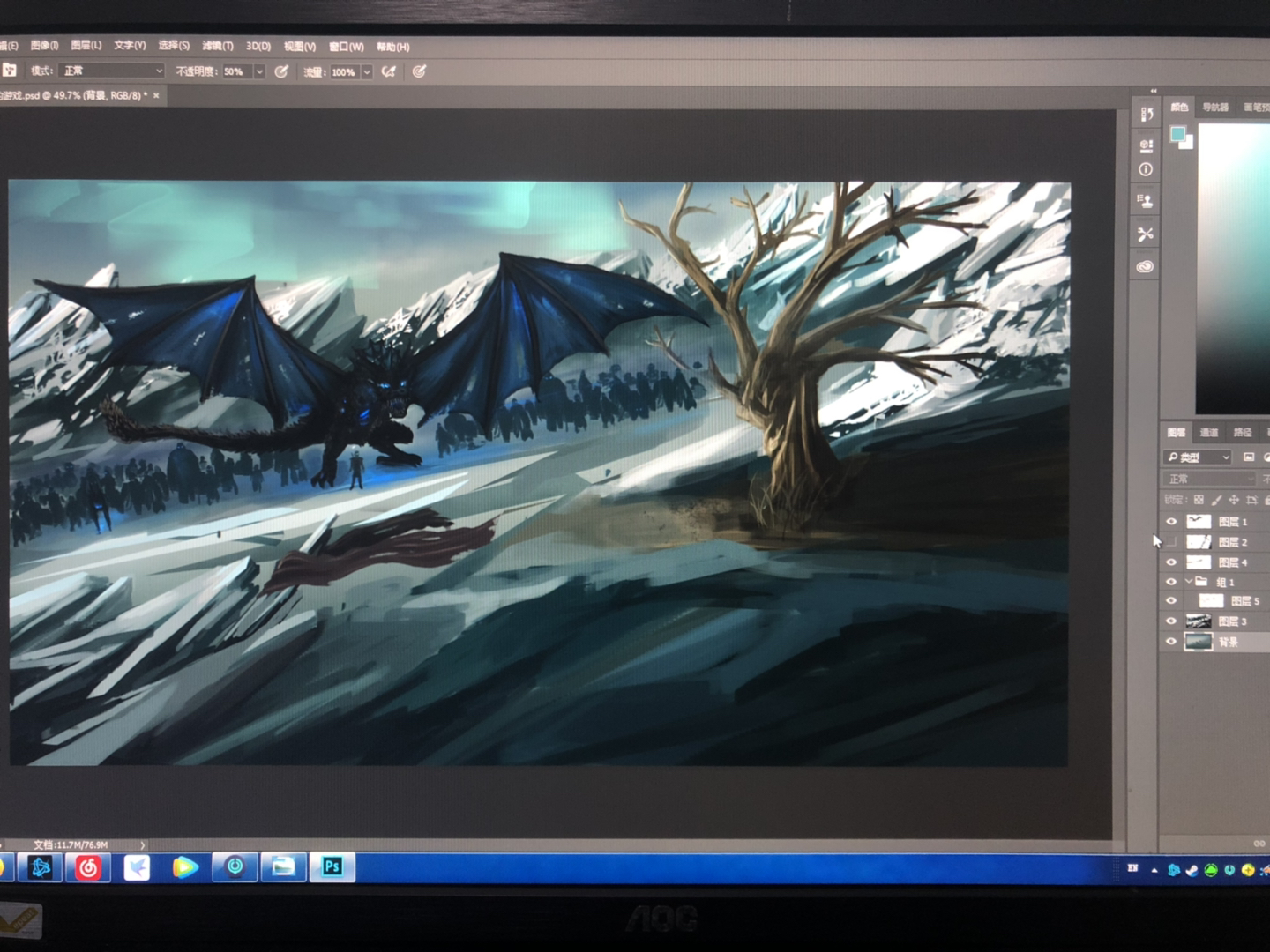Pick a color in the color field
Image resolution: width=1270 pixels, height=952 pixels.
click(x=1233, y=269)
